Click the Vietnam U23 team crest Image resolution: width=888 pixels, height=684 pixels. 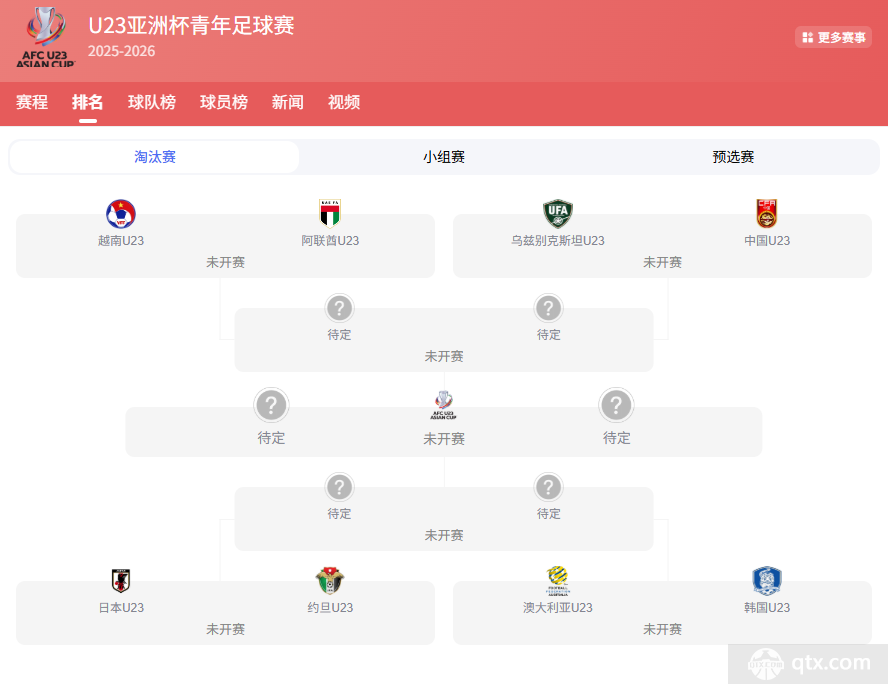coord(122,214)
